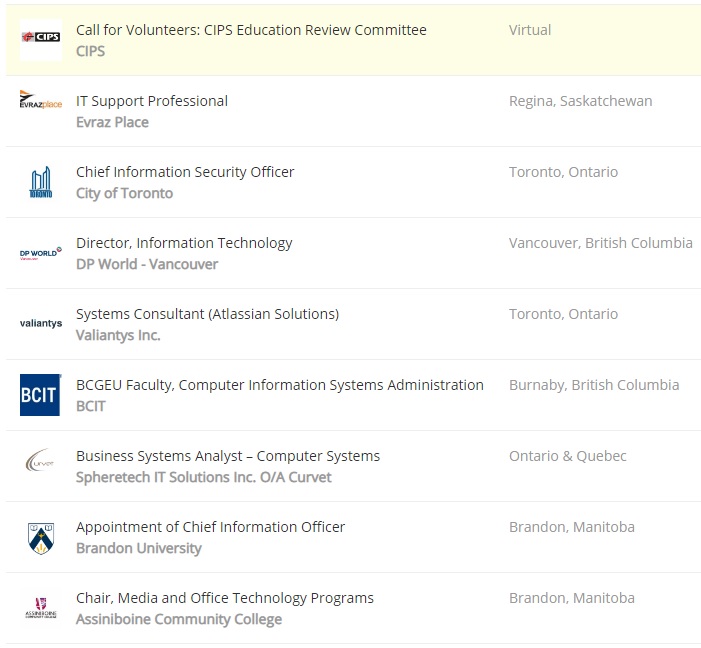Open Chief Information Security Officer listing

pos(185,172)
